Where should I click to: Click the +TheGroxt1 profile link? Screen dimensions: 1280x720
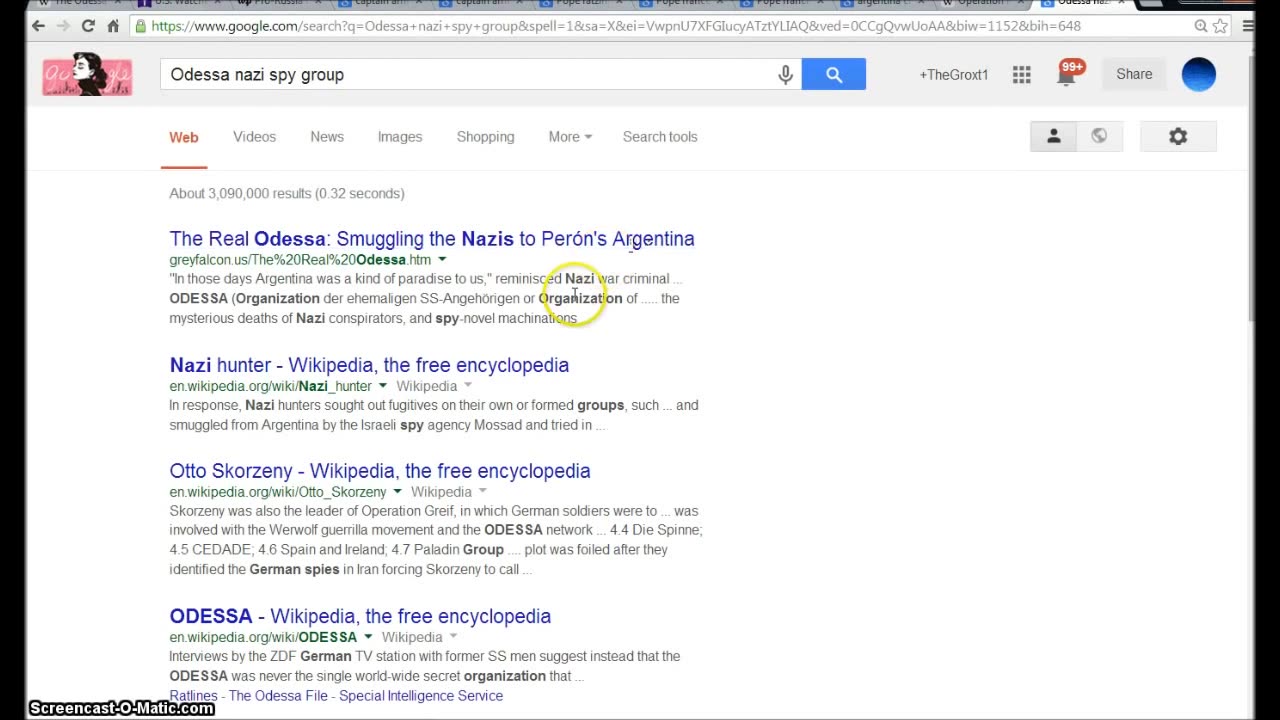[x=953, y=75]
